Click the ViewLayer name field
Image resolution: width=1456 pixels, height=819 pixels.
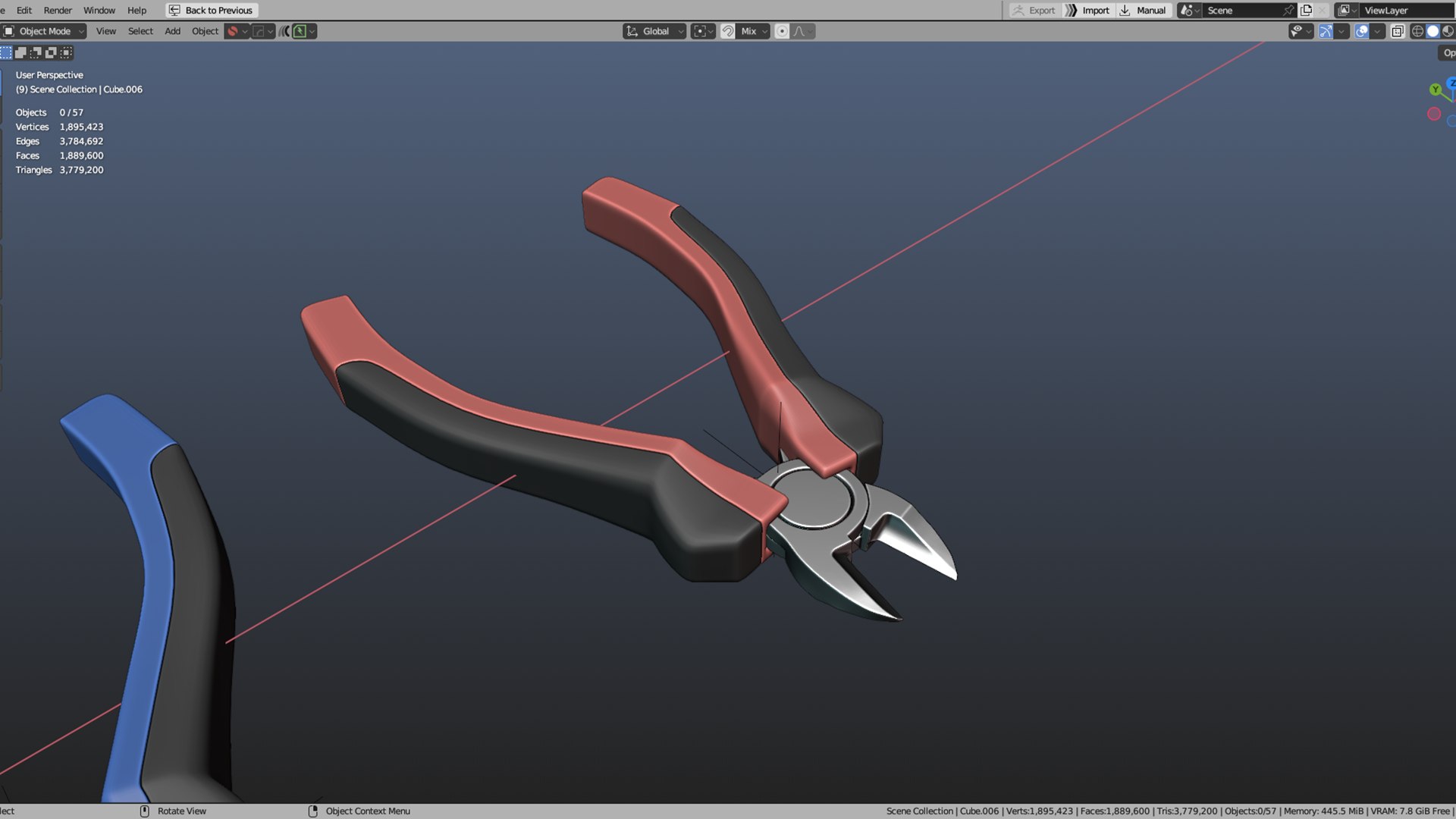[x=1407, y=11]
